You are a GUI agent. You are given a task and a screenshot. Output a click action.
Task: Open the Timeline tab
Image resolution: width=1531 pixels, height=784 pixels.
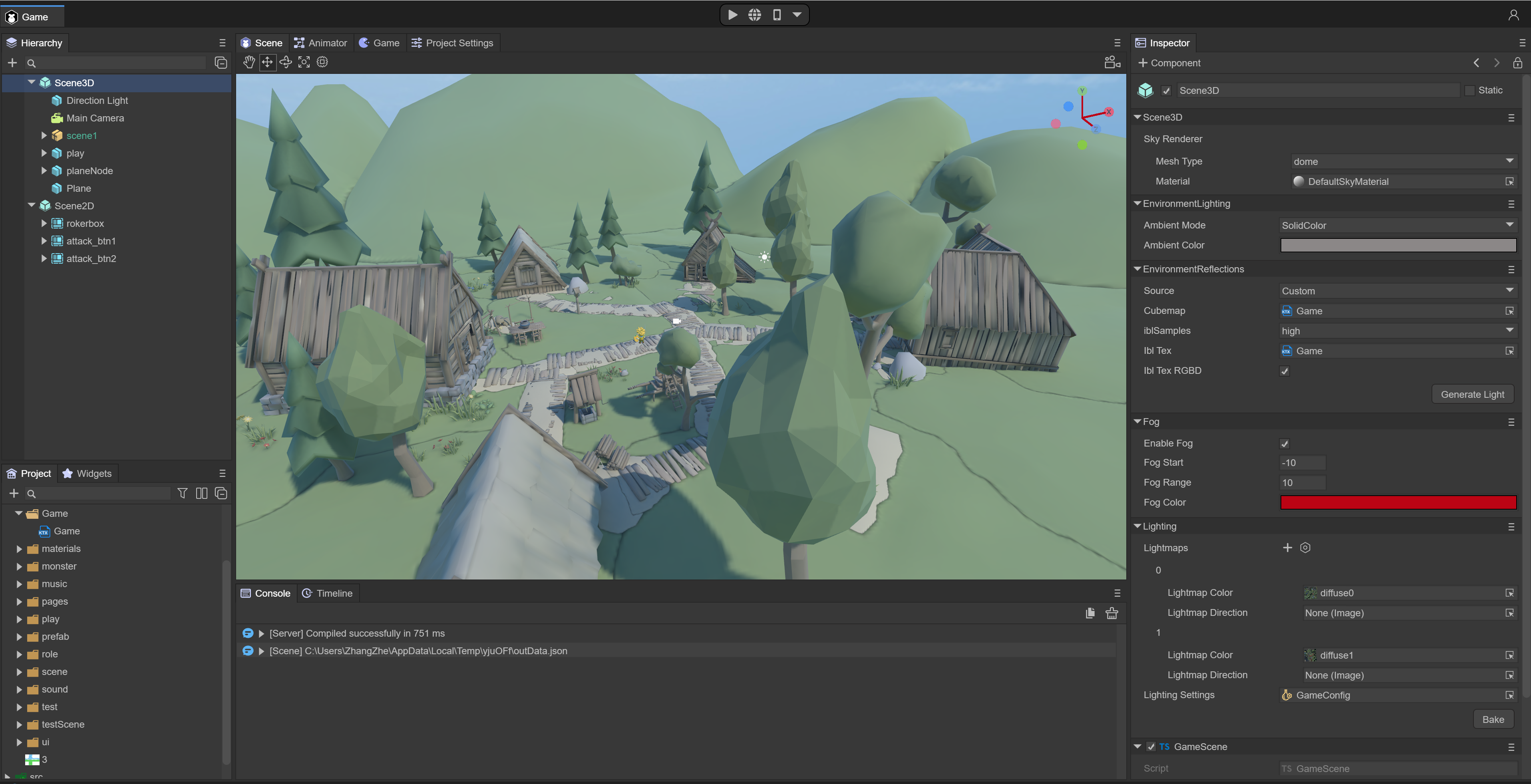pos(328,593)
